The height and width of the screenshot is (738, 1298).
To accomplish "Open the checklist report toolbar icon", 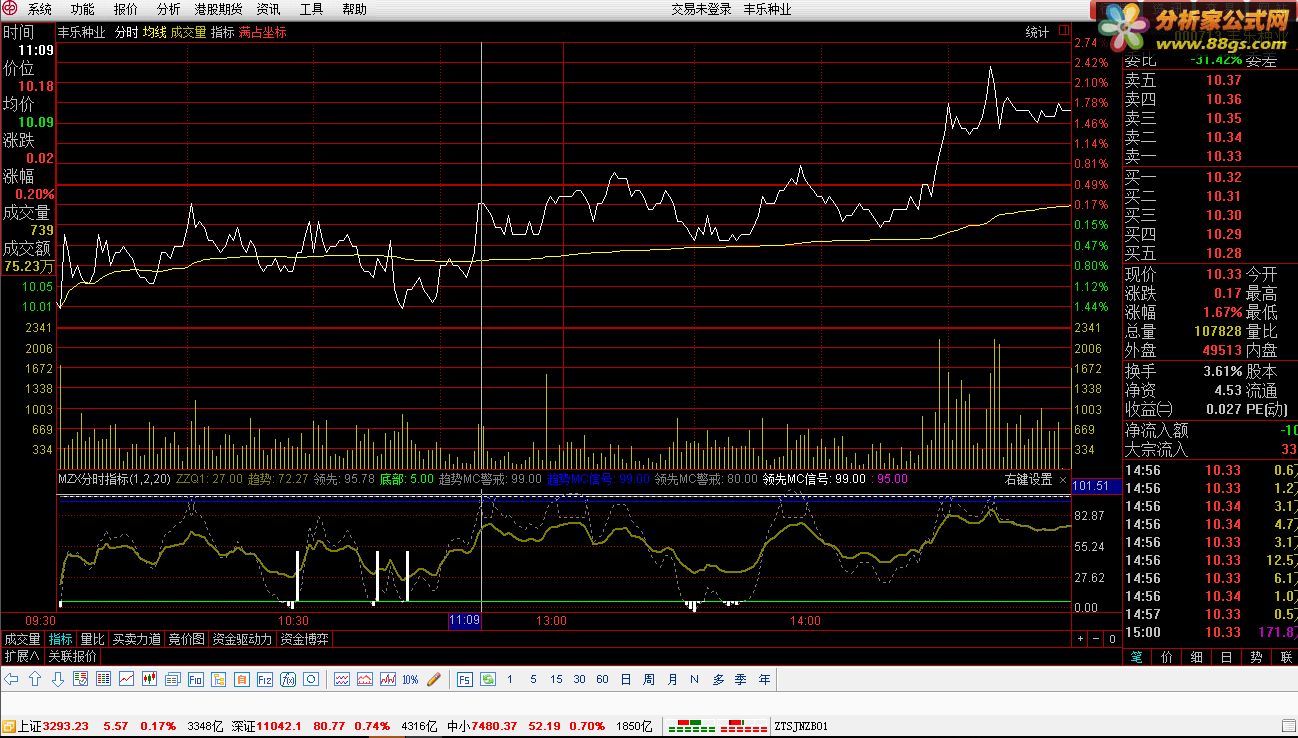I will (x=79, y=679).
